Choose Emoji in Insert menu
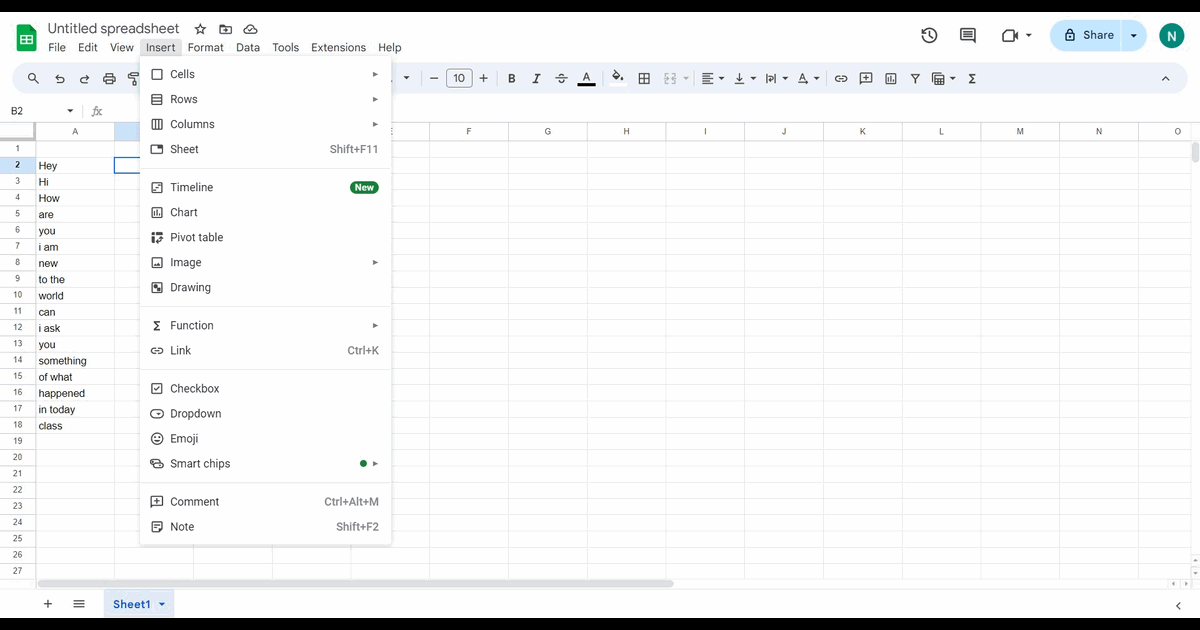This screenshot has height=630, width=1200. pyautogui.click(x=265, y=438)
